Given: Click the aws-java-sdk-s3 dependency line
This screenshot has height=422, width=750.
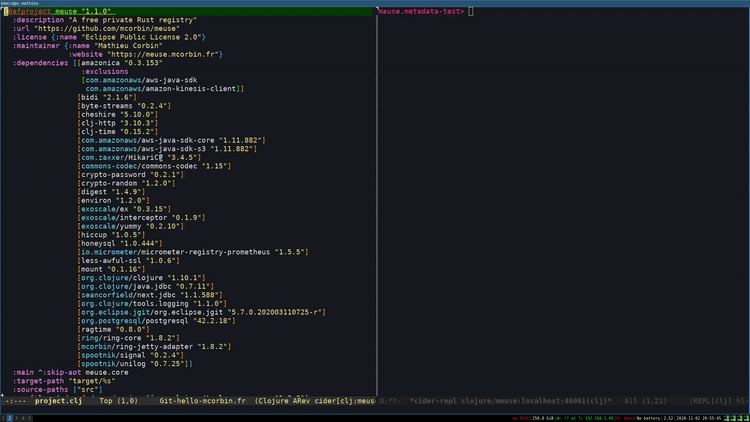Looking at the screenshot, I should coord(167,149).
